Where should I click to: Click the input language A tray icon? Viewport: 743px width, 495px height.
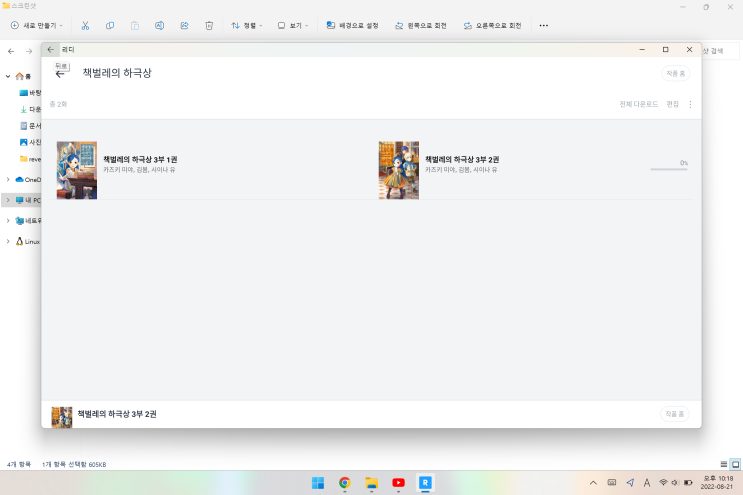647,483
